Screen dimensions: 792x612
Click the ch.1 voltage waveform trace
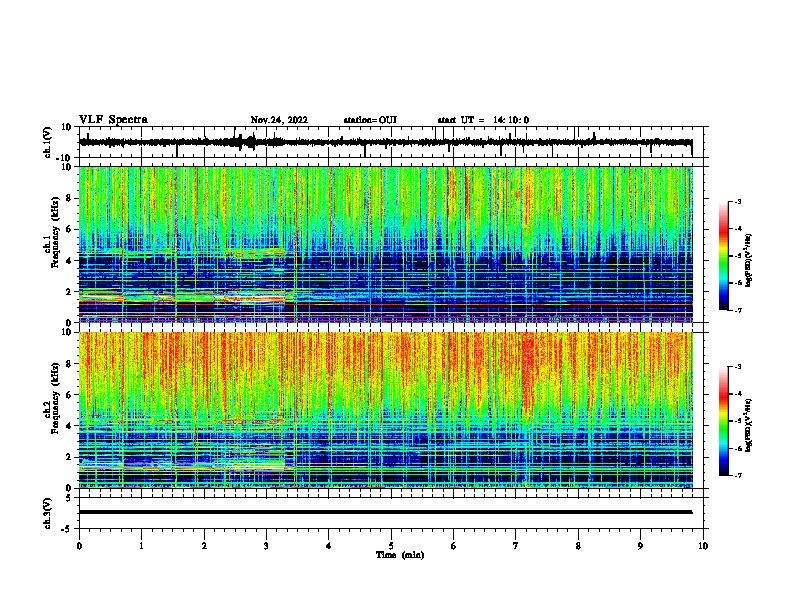coord(385,142)
